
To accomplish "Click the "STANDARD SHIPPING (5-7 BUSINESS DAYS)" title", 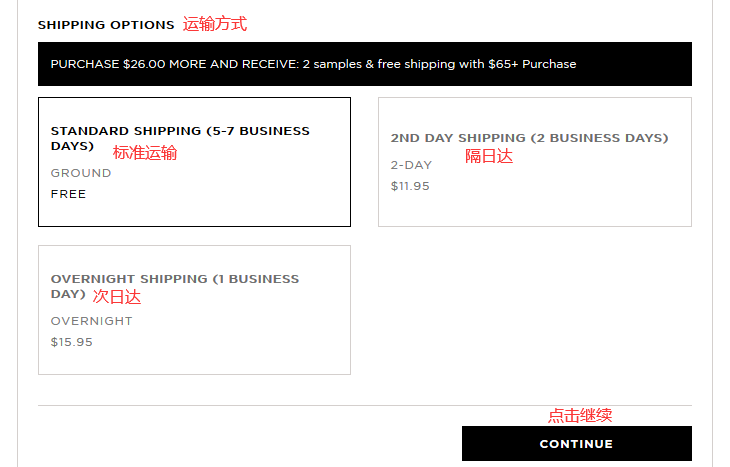I will [x=180, y=131].
